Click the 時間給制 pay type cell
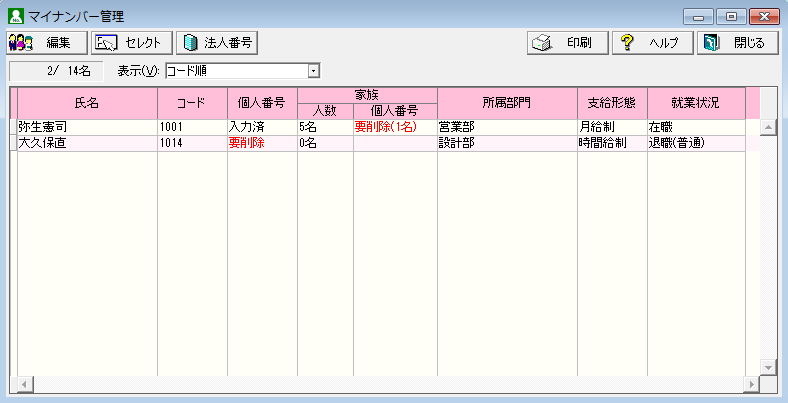The image size is (788, 403). point(612,143)
